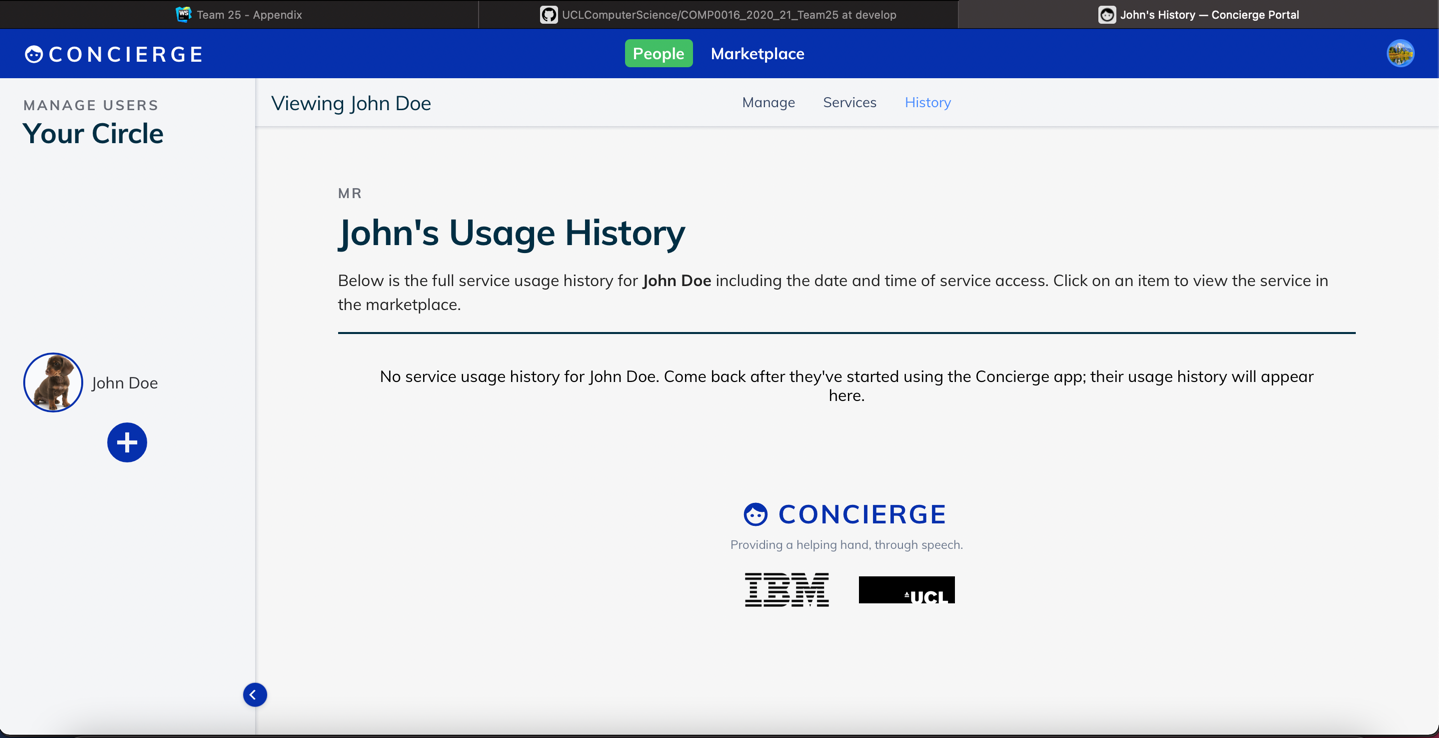Click the Concierge logo in header
Screen dimensions: 1439x738
(x=114, y=54)
